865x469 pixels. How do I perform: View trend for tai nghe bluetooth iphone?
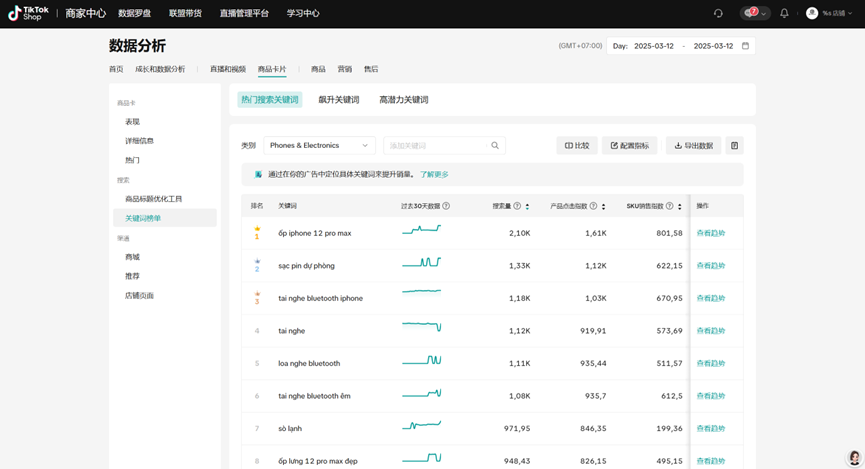coord(711,298)
